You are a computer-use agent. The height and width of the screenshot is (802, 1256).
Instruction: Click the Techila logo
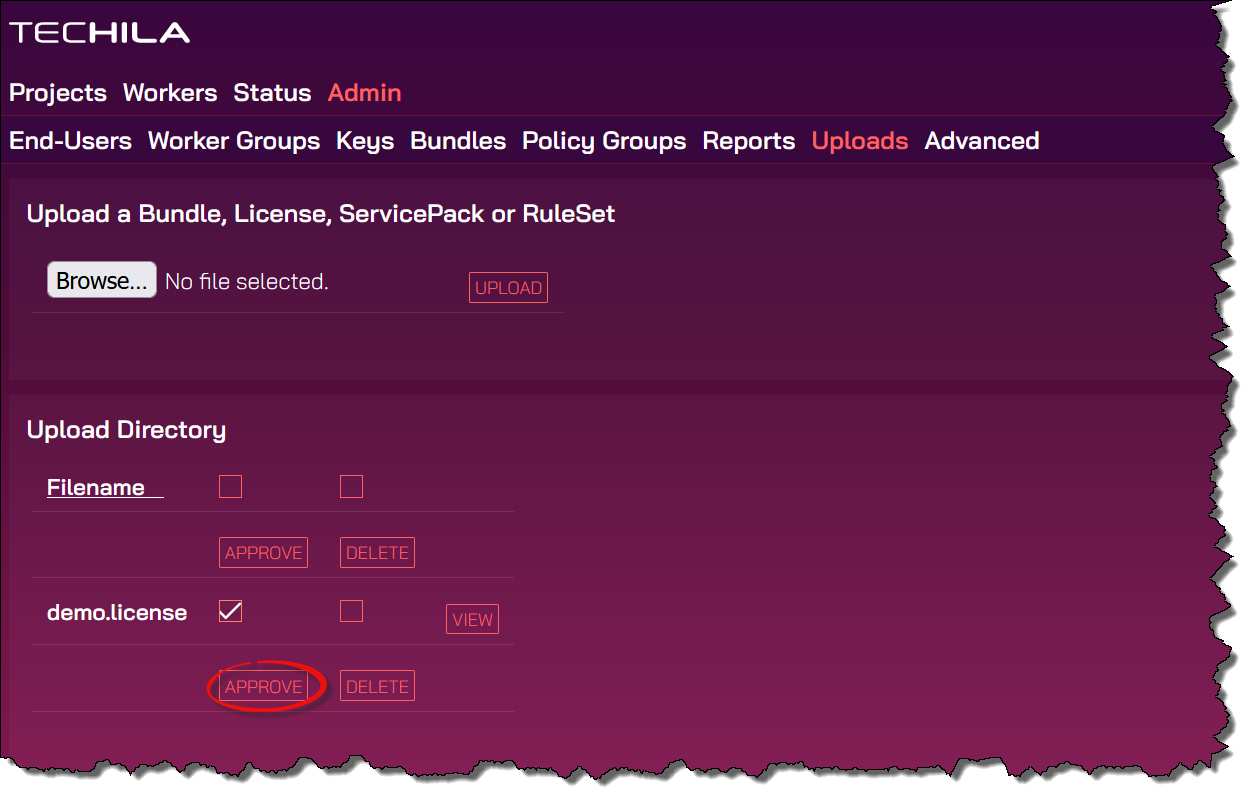point(99,33)
